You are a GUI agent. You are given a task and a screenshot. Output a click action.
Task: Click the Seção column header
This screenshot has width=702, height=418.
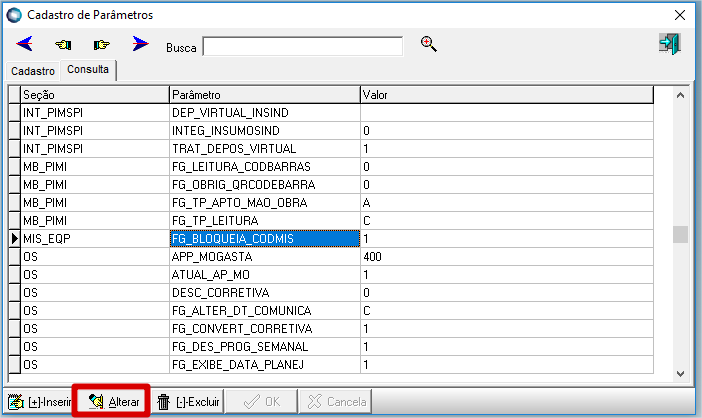95,95
